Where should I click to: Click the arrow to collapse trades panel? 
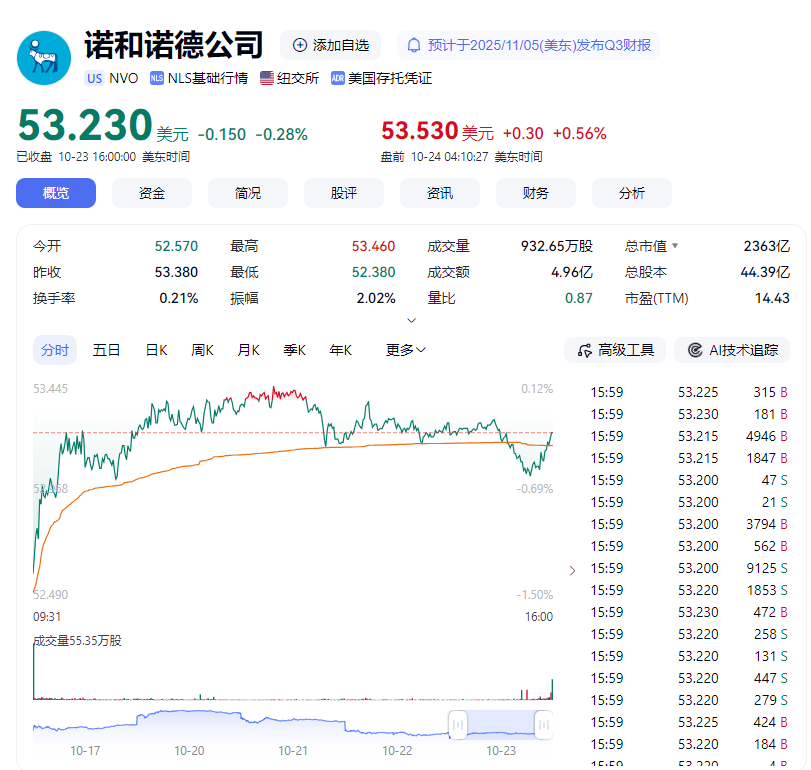[572, 570]
